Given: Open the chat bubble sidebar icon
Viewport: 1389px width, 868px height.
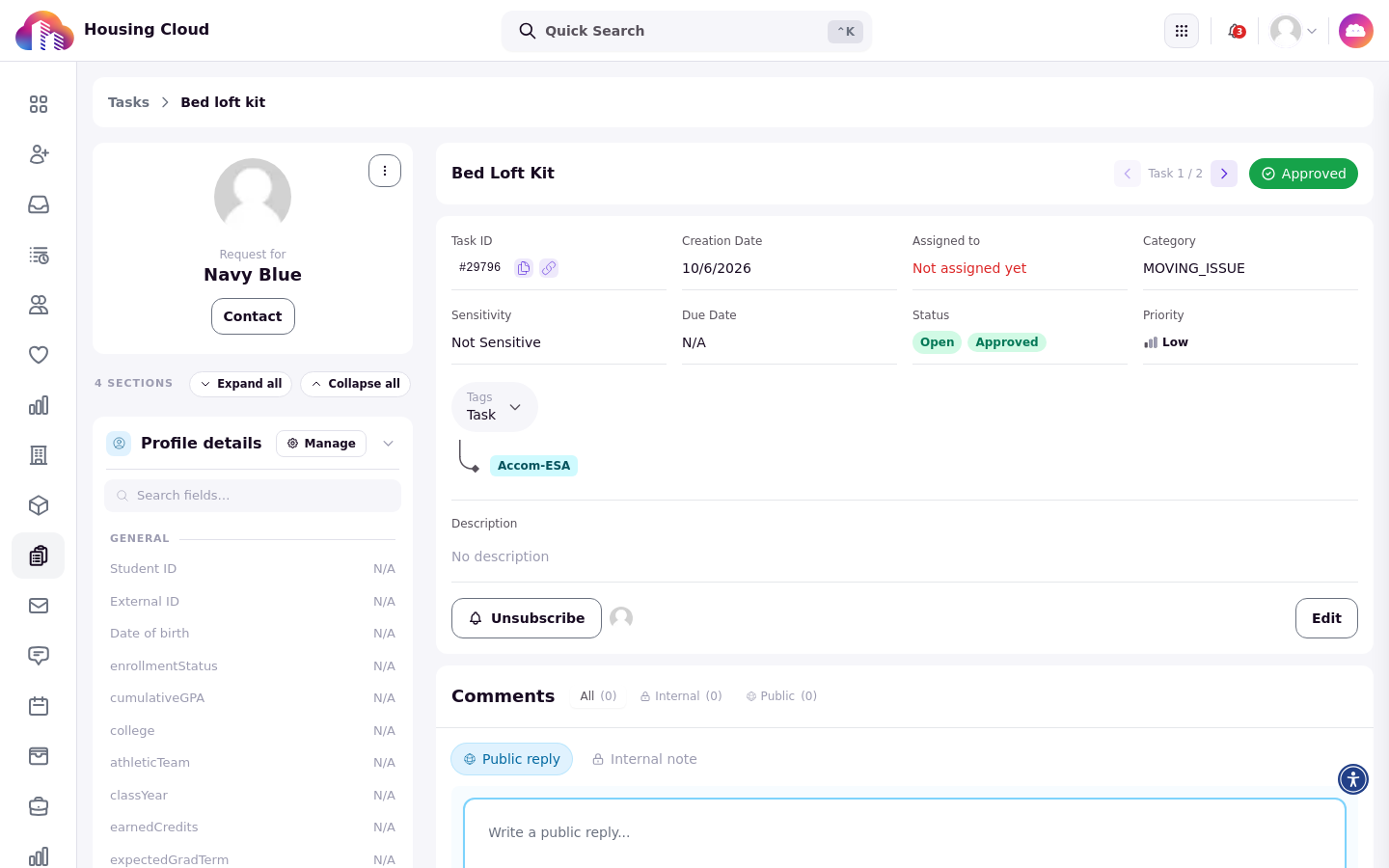Looking at the screenshot, I should [x=39, y=656].
